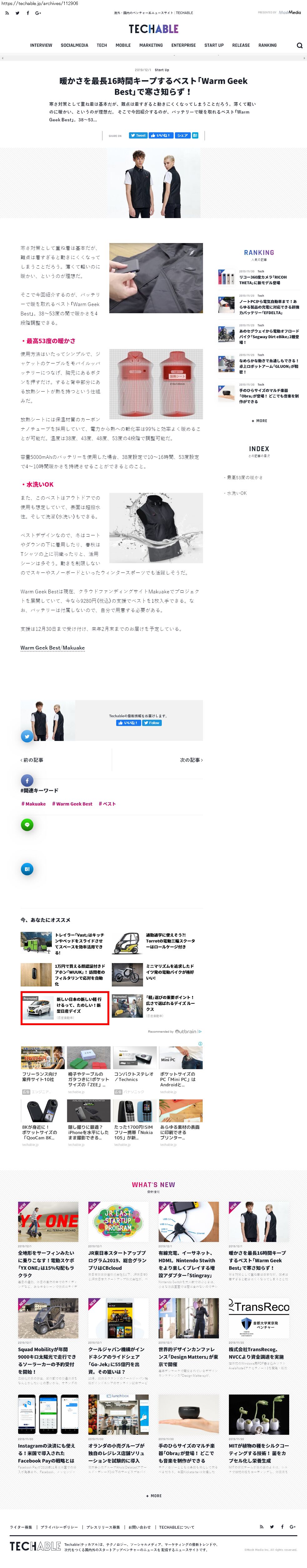Click the Tweet button under the headline
This screenshot has width=307, height=1568.
tap(138, 136)
